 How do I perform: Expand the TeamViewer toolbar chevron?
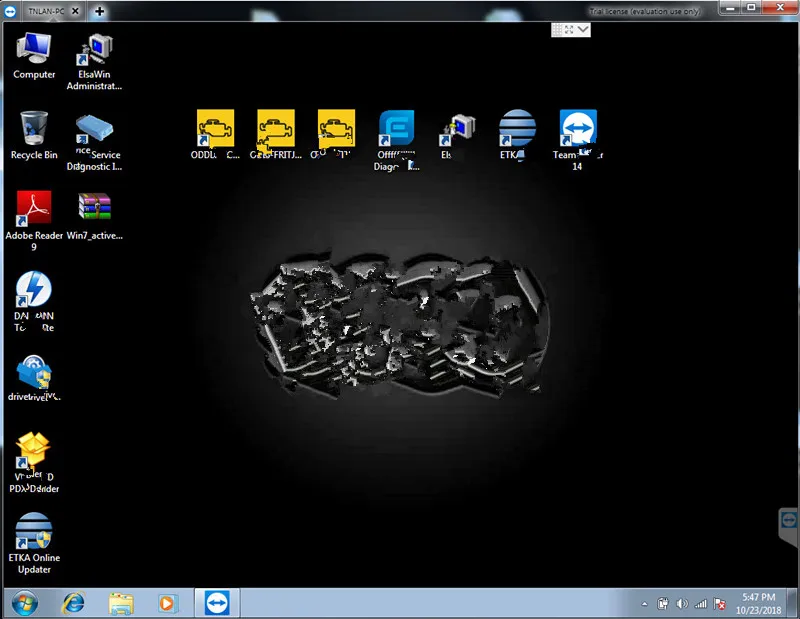click(583, 30)
